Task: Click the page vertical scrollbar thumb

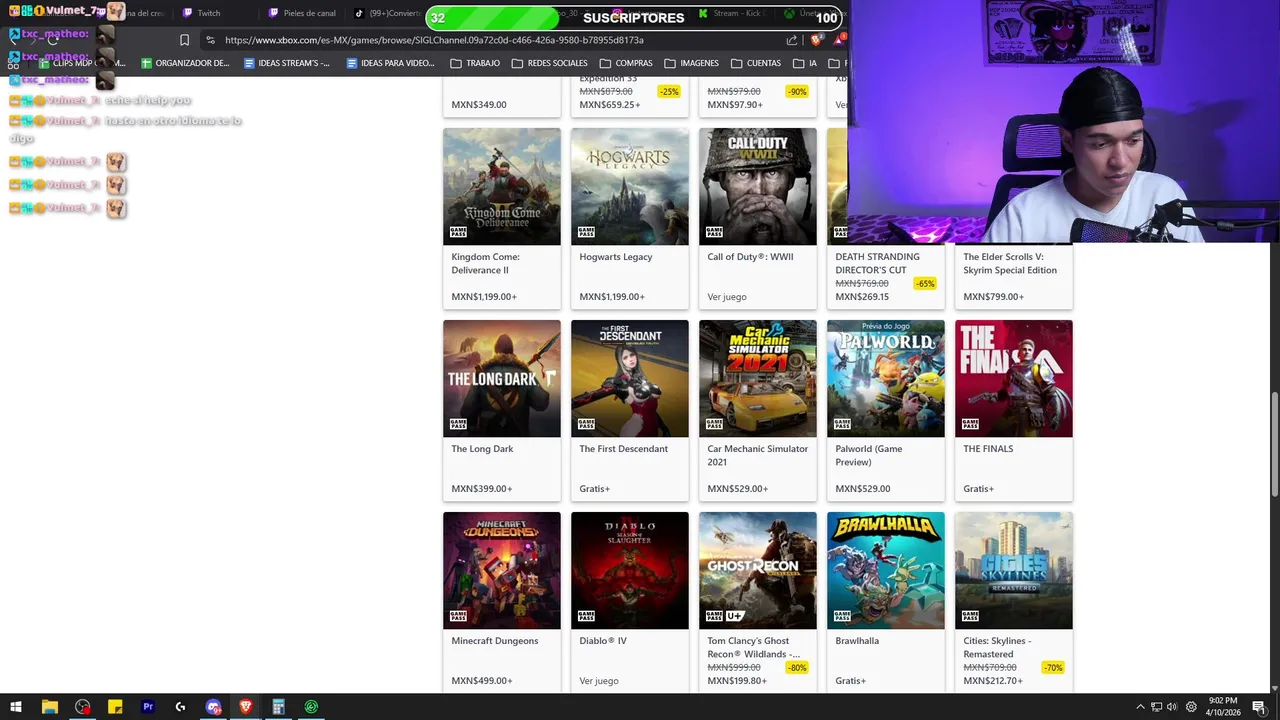Action: pos(1274,444)
